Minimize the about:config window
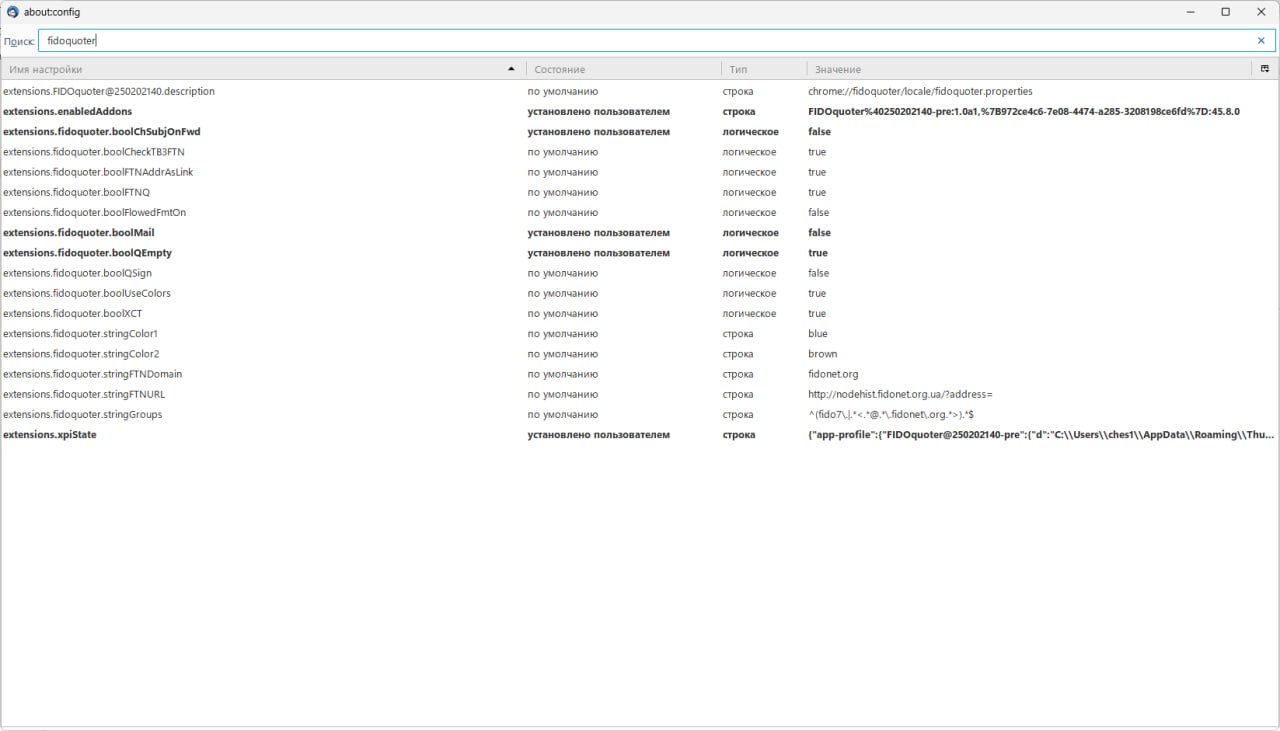 point(1190,12)
